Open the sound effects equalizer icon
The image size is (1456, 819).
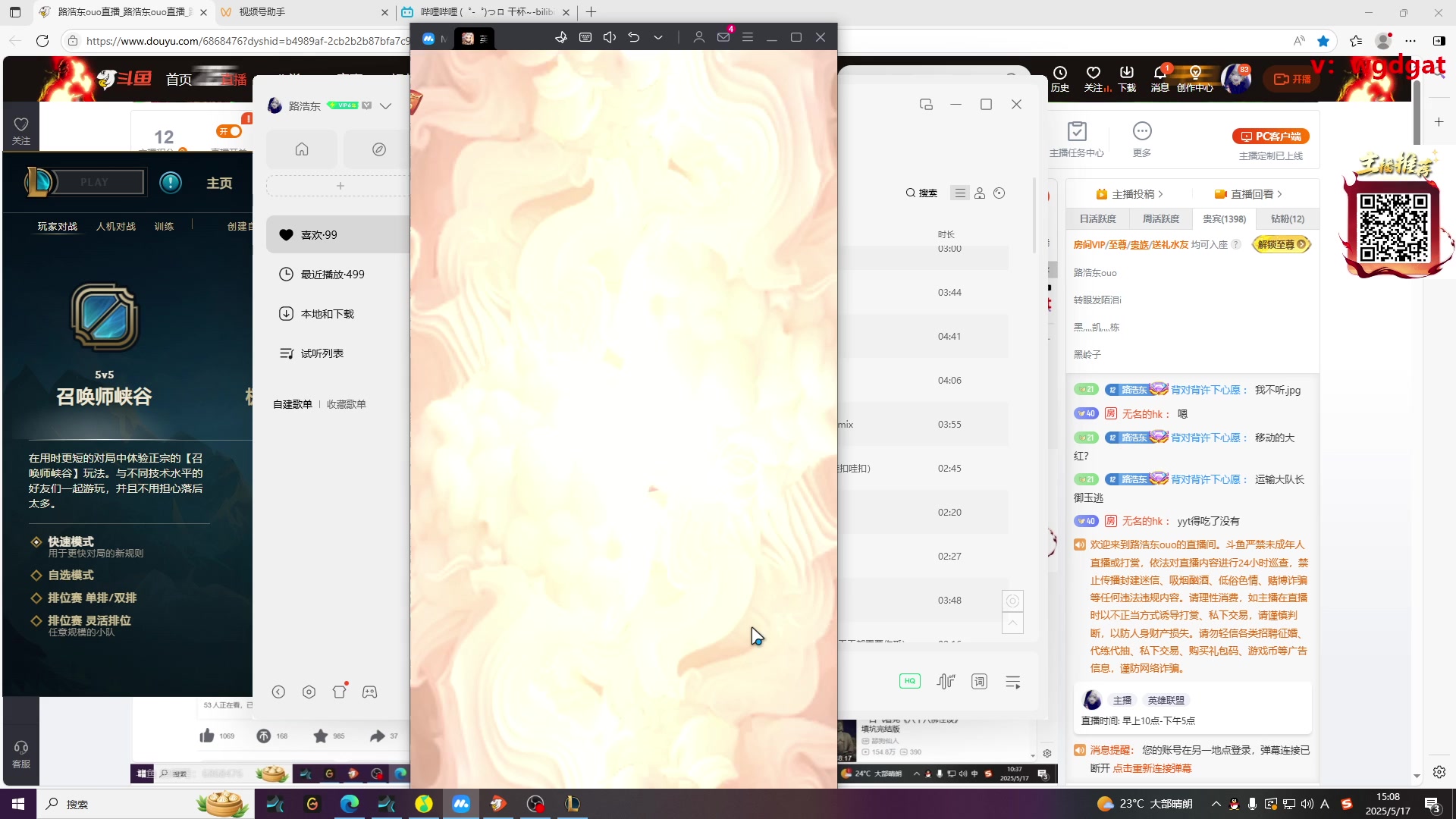[946, 681]
